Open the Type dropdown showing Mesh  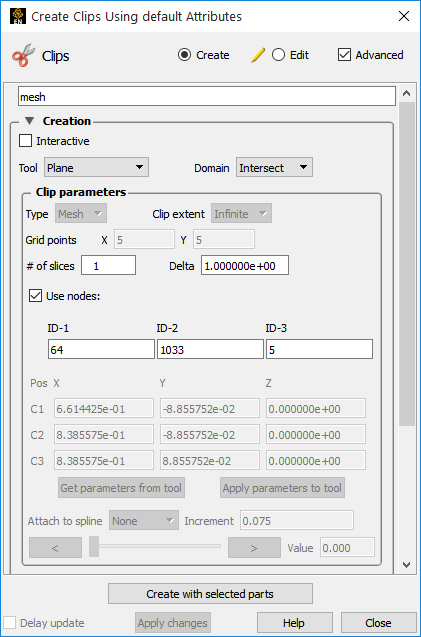click(x=81, y=214)
